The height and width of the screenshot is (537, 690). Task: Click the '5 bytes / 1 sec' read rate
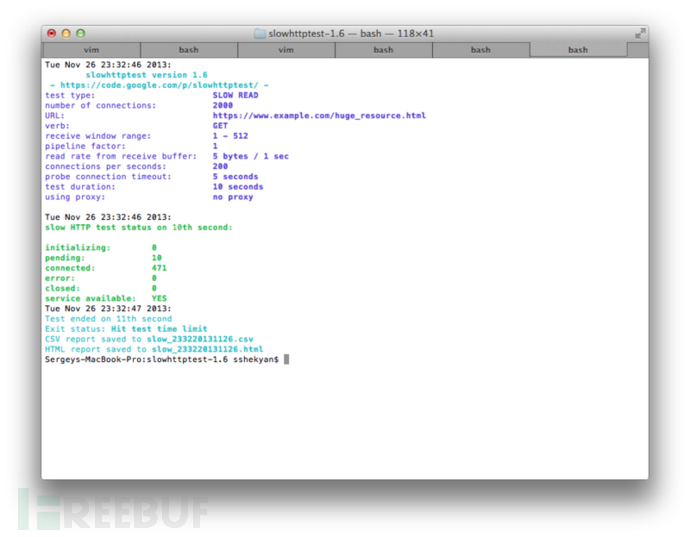click(250, 156)
